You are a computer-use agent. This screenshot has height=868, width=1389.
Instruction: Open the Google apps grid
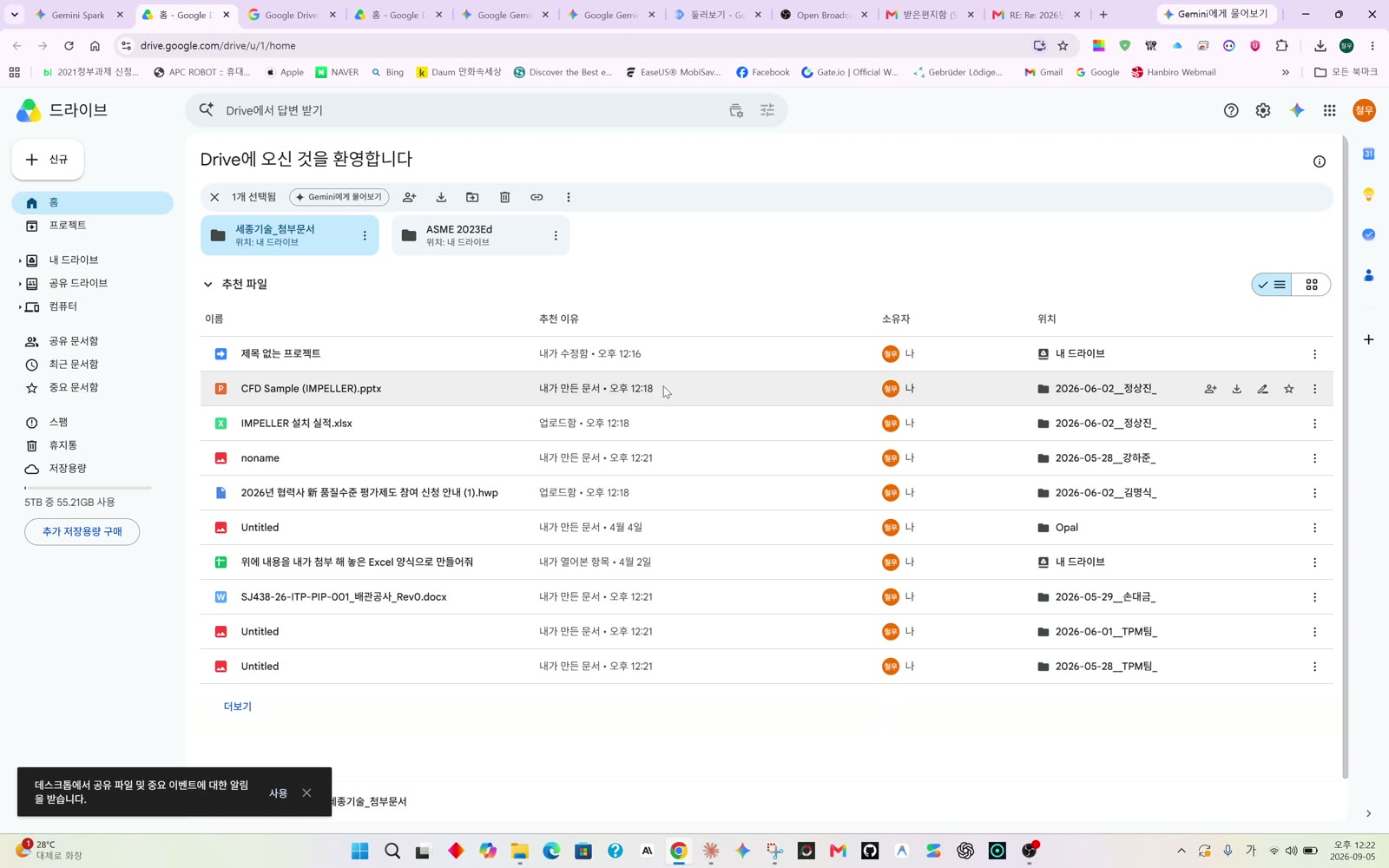1329,110
